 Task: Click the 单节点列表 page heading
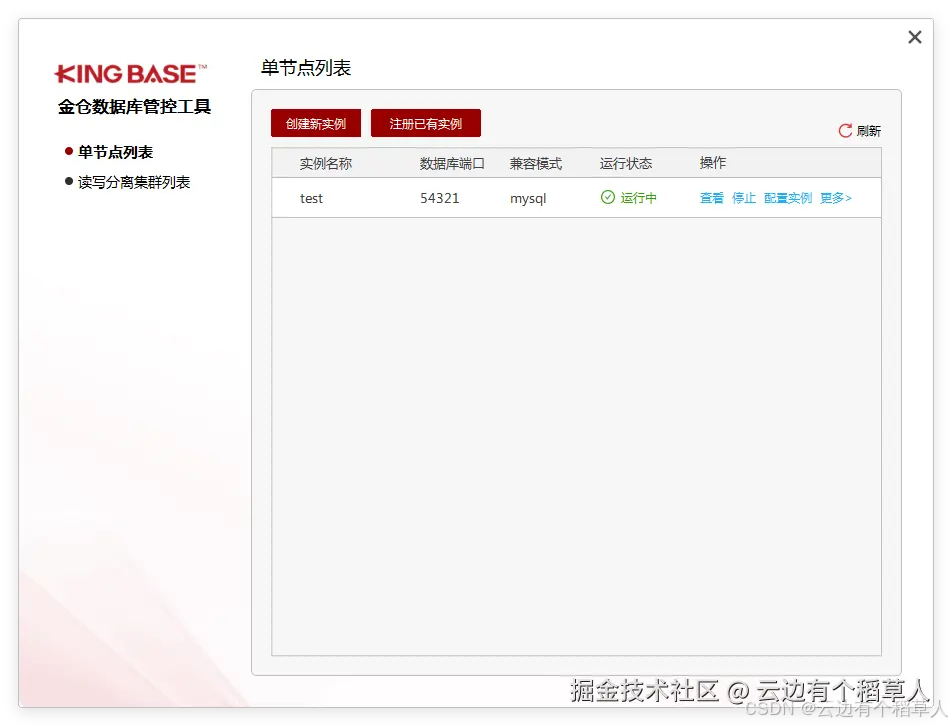tap(306, 67)
